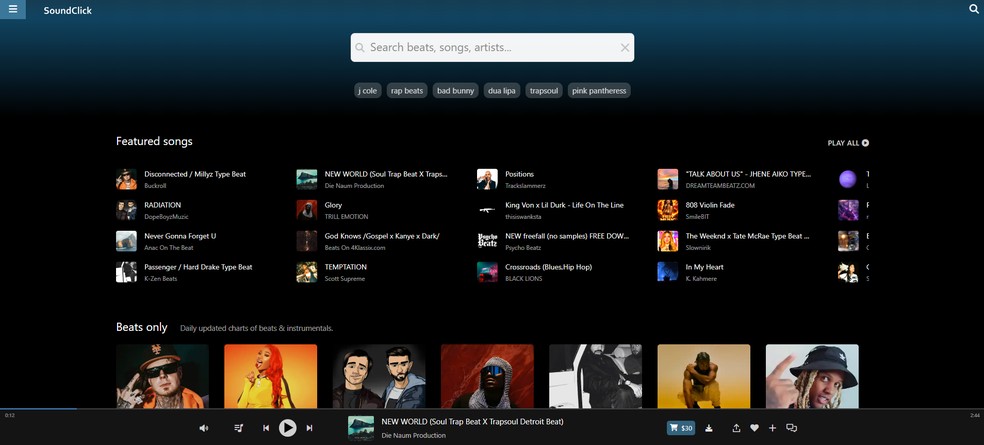This screenshot has height=445, width=984.
Task: Open the TEMPTATION song
Action: [346, 267]
